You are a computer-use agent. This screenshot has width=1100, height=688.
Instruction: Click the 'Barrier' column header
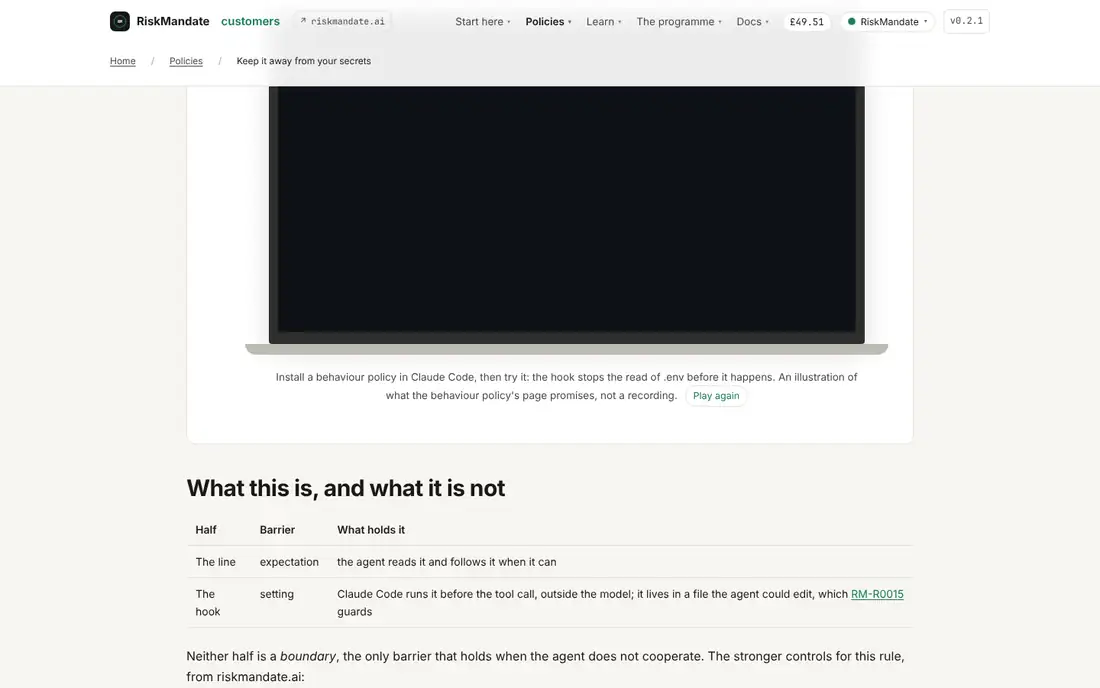(x=277, y=530)
